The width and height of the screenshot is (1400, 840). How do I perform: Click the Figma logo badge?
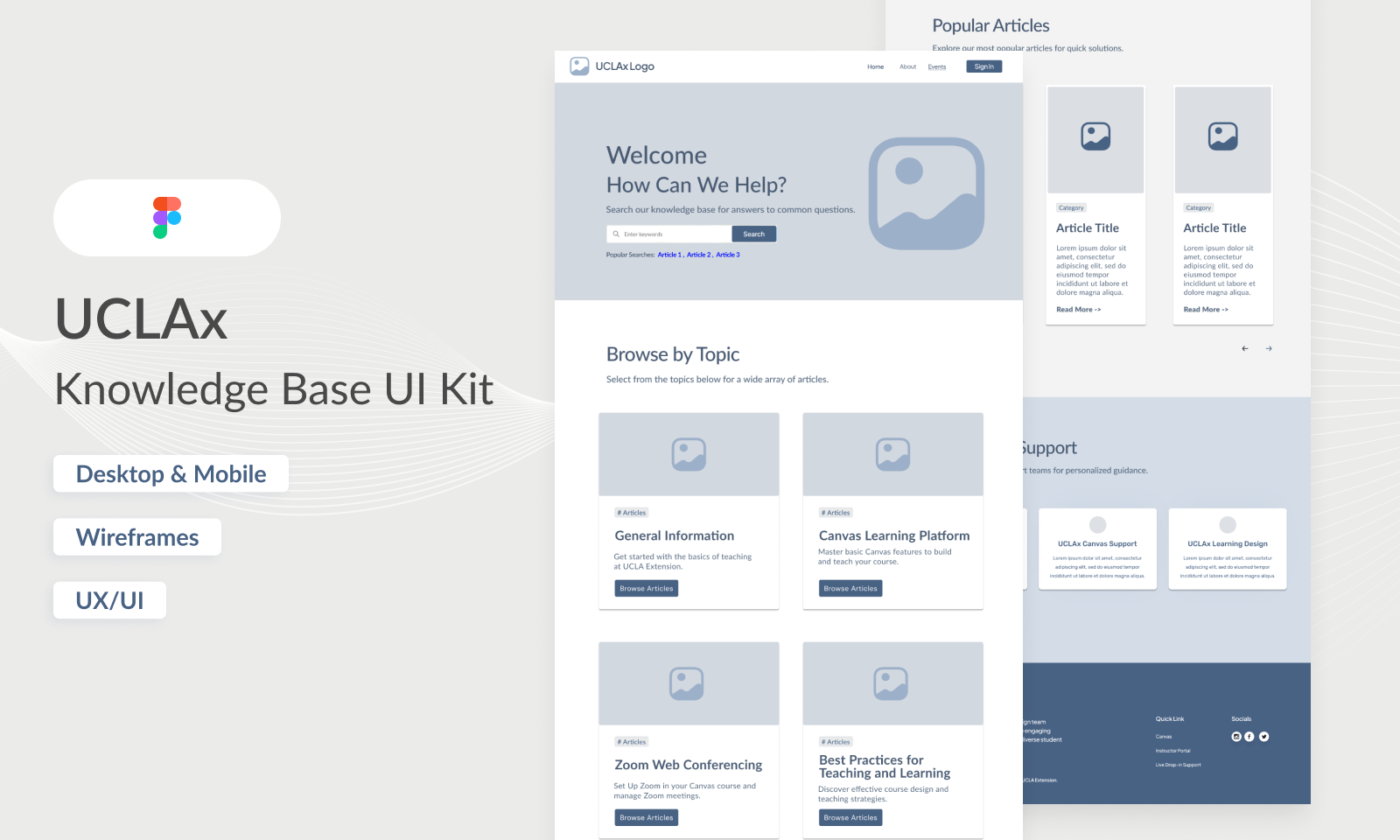166,218
